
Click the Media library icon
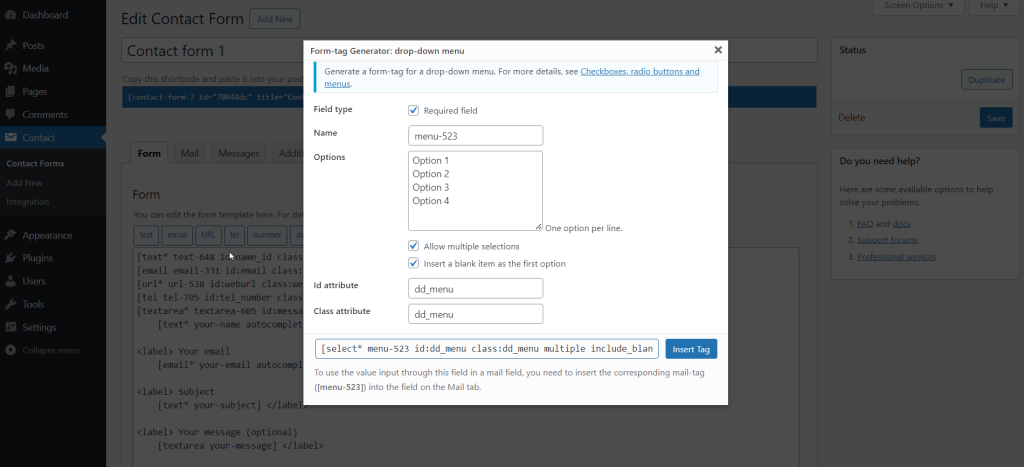click(10, 68)
